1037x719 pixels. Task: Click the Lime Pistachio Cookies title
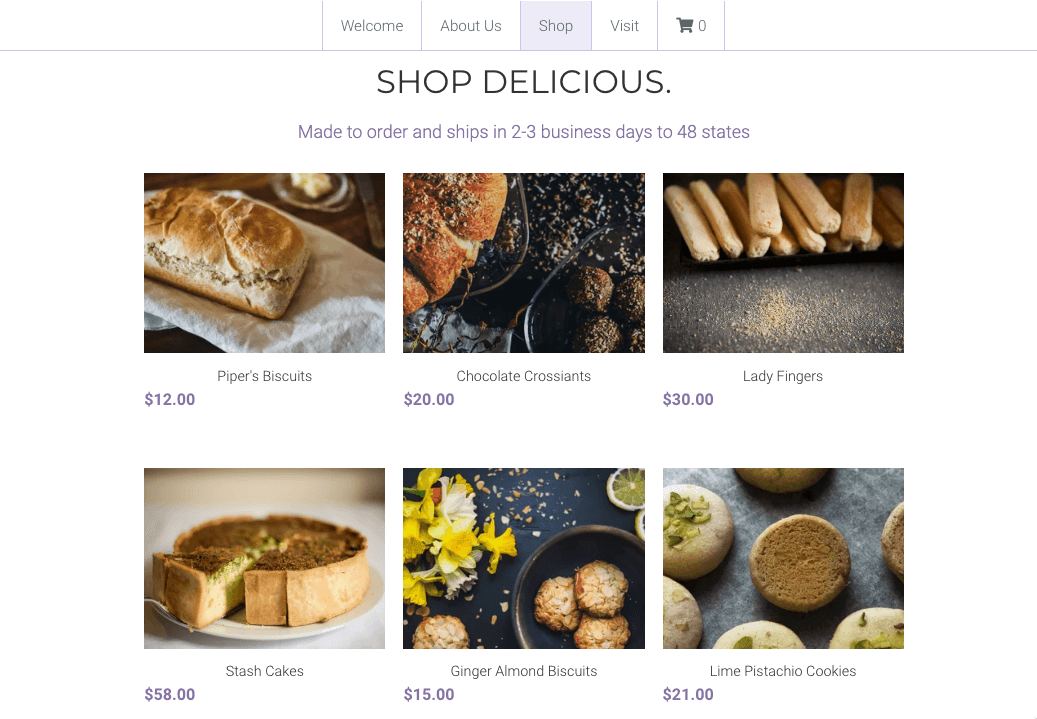(783, 672)
